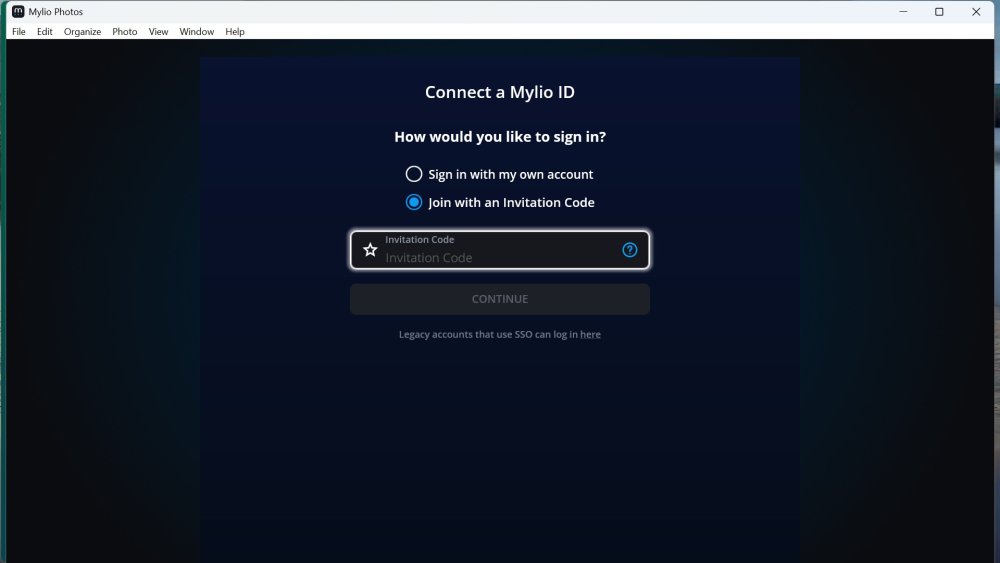Open the Window menu

(196, 31)
